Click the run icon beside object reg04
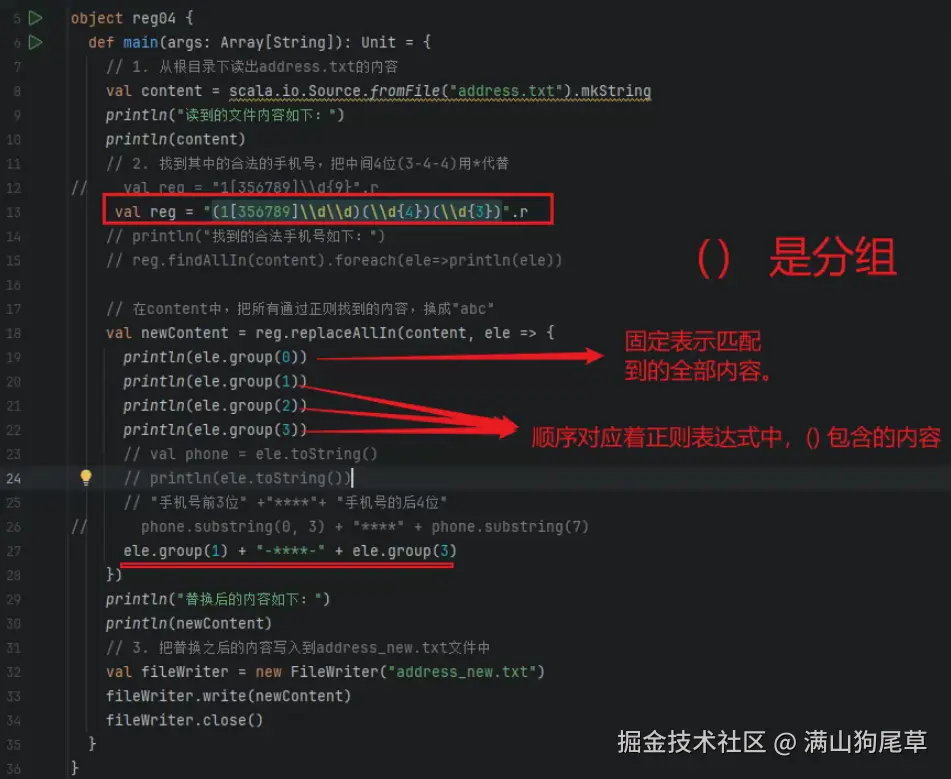The height and width of the screenshot is (779, 951). [x=36, y=18]
